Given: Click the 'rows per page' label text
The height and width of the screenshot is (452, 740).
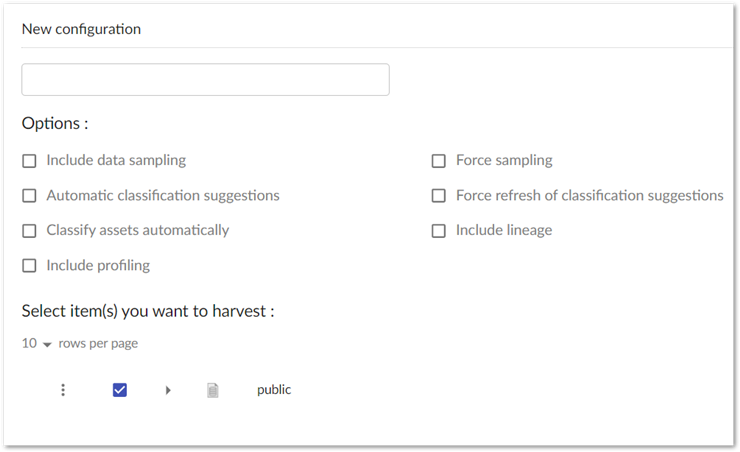Looking at the screenshot, I should point(98,343).
